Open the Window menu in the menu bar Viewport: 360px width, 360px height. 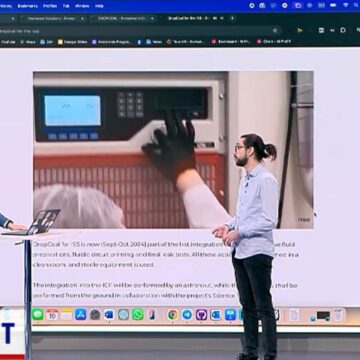click(82, 6)
